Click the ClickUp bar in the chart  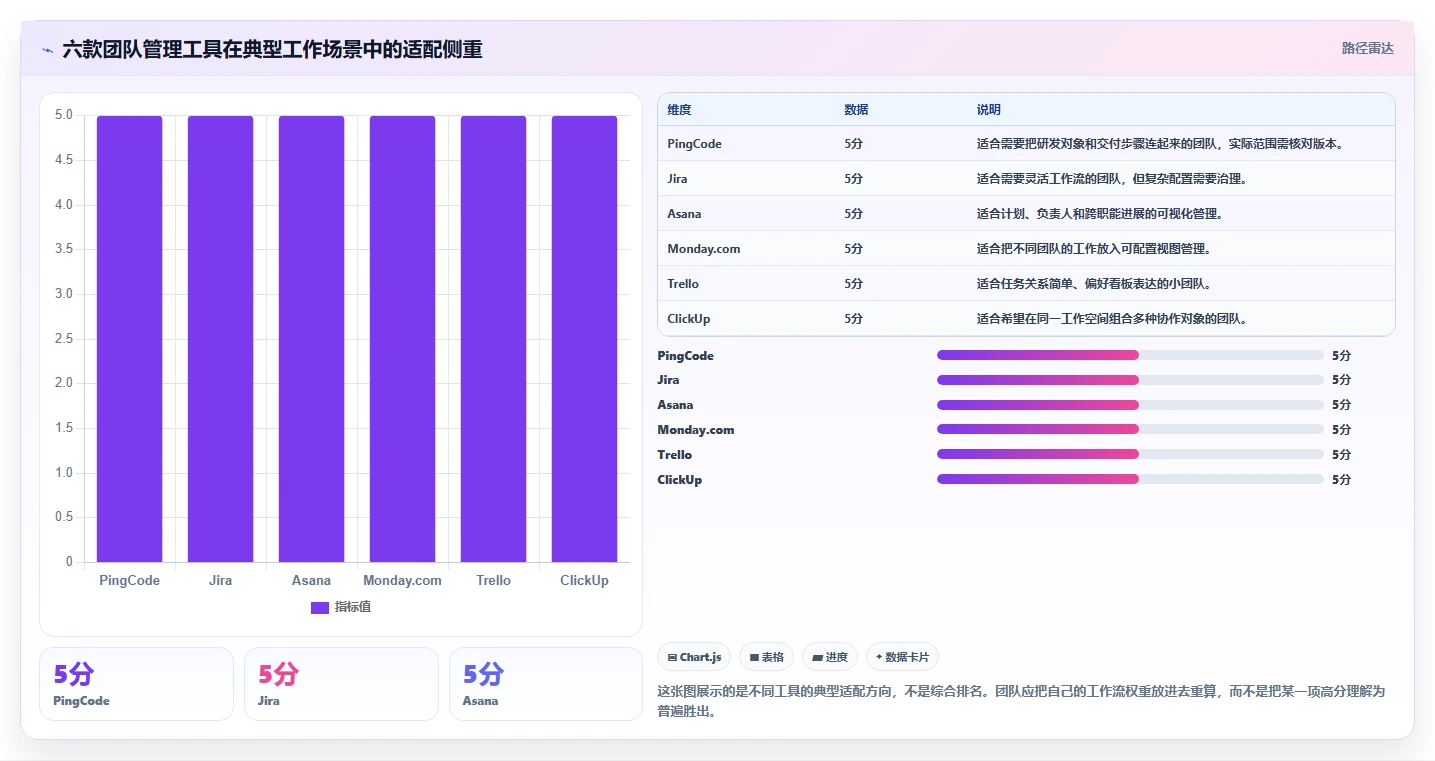(584, 339)
